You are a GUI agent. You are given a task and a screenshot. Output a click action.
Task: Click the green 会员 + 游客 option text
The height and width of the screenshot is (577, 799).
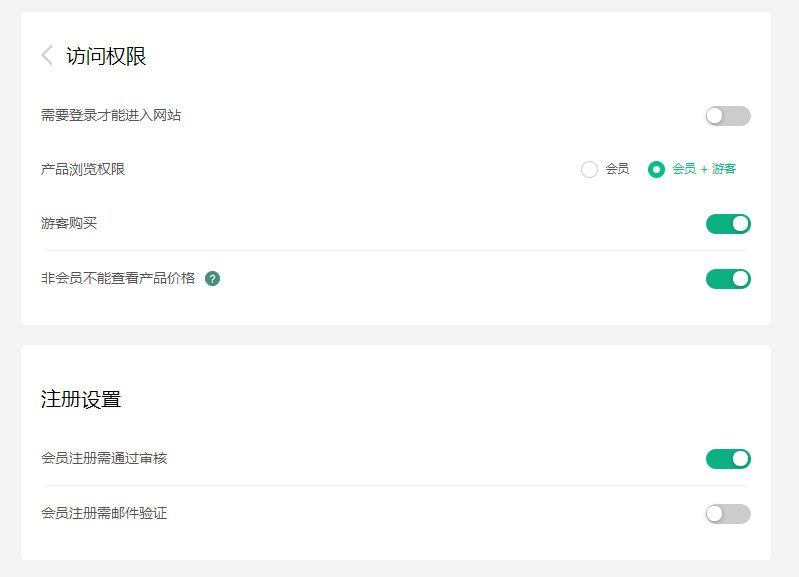[704, 170]
